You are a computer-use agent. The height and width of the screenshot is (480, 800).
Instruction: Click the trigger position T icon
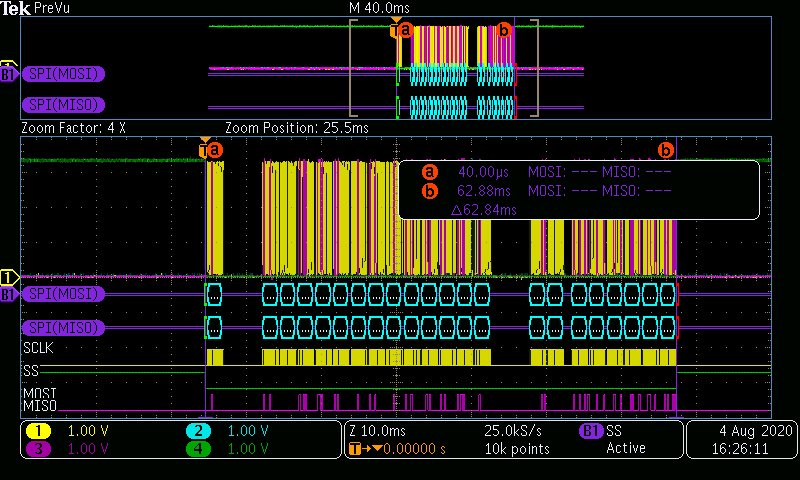[355, 449]
